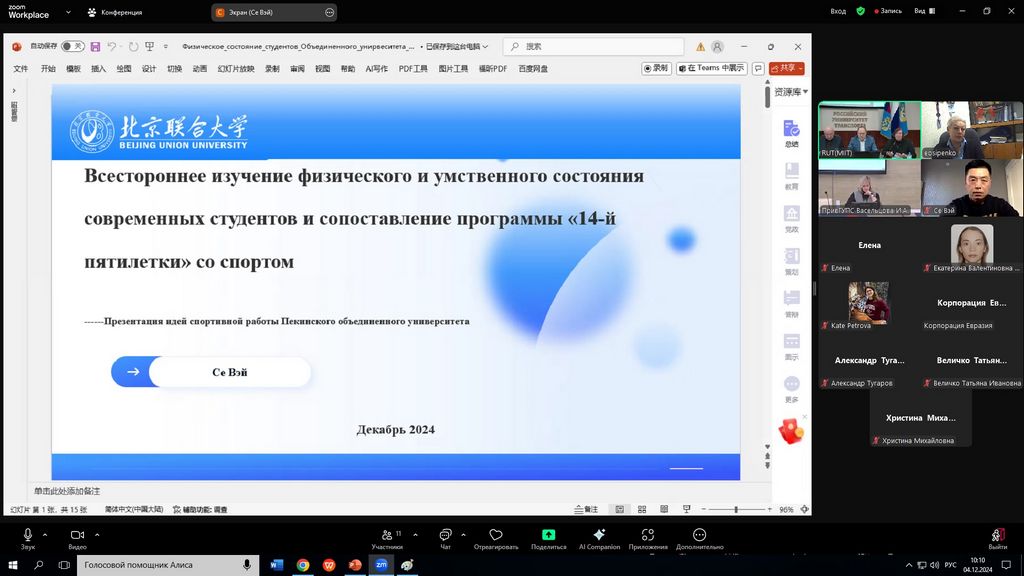The image size is (1024, 576).
Task: Expand audio options arrow next to Звук
Action: 47,534
